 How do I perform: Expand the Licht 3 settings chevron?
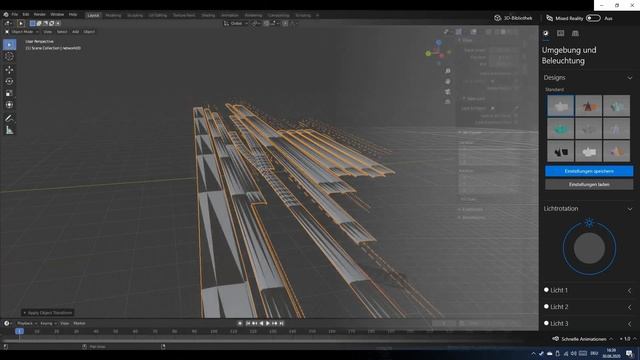pos(629,324)
